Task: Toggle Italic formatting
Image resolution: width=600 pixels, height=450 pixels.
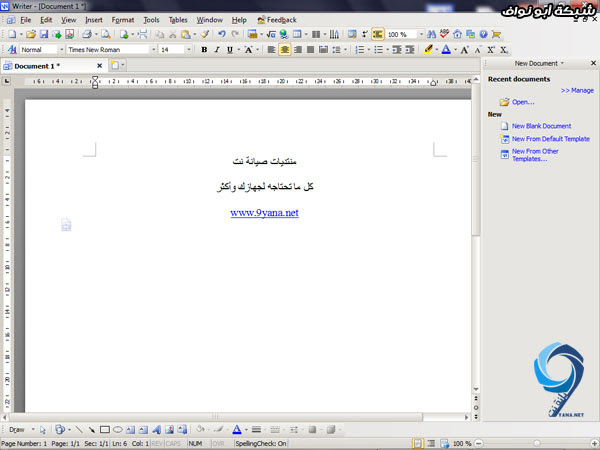Action: click(217, 50)
